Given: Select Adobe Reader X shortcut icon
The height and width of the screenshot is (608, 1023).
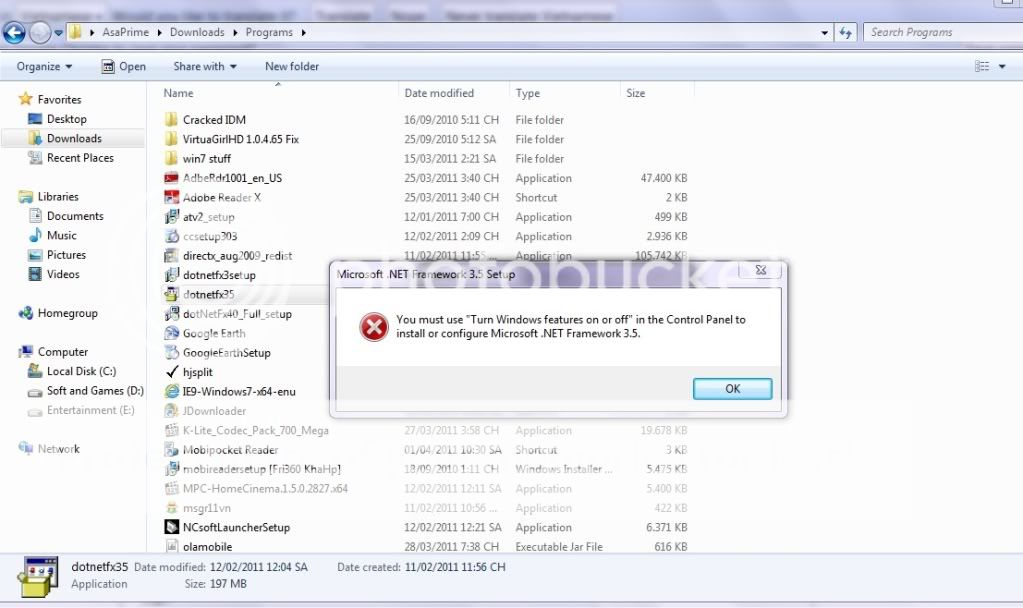Looking at the screenshot, I should (x=171, y=197).
